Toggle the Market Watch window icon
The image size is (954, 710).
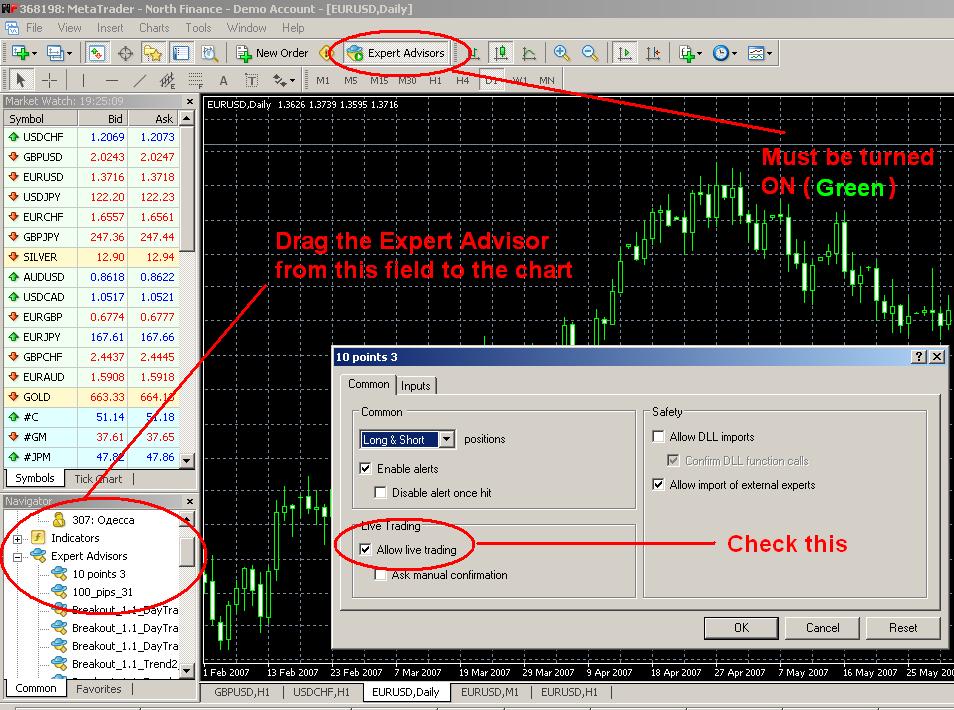pos(97,54)
